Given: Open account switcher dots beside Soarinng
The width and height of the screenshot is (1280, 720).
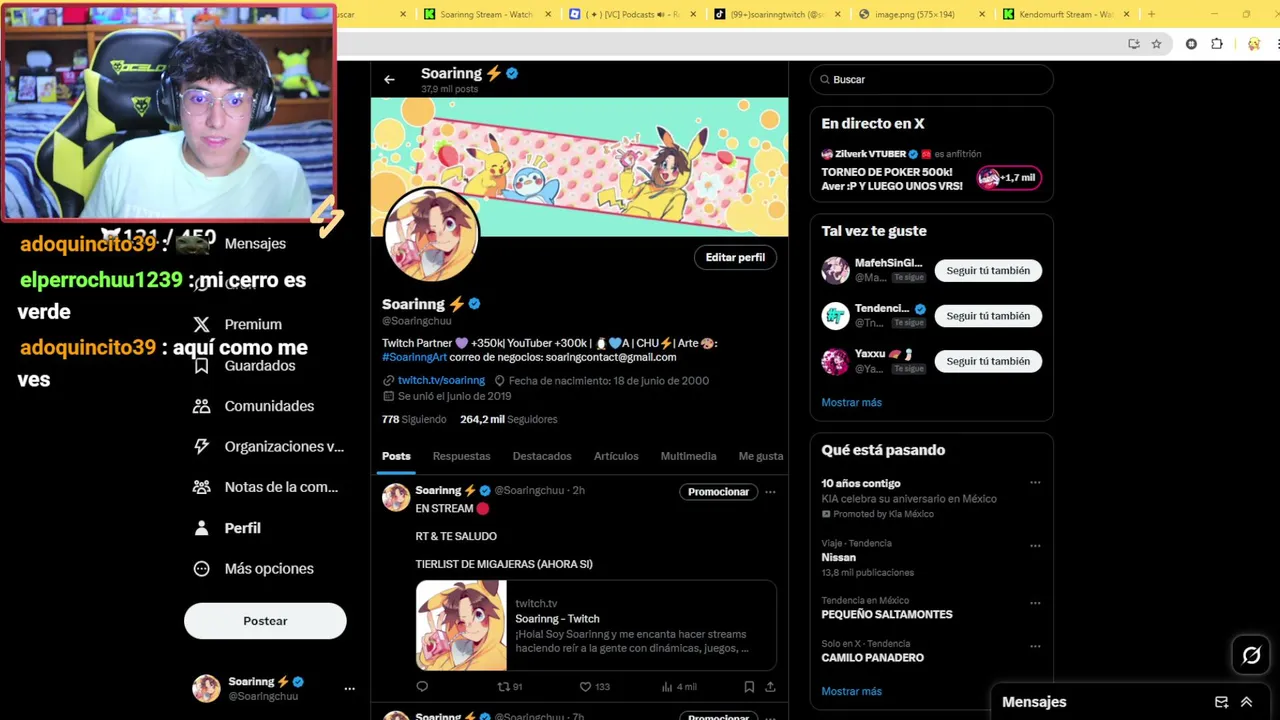Looking at the screenshot, I should [349, 689].
